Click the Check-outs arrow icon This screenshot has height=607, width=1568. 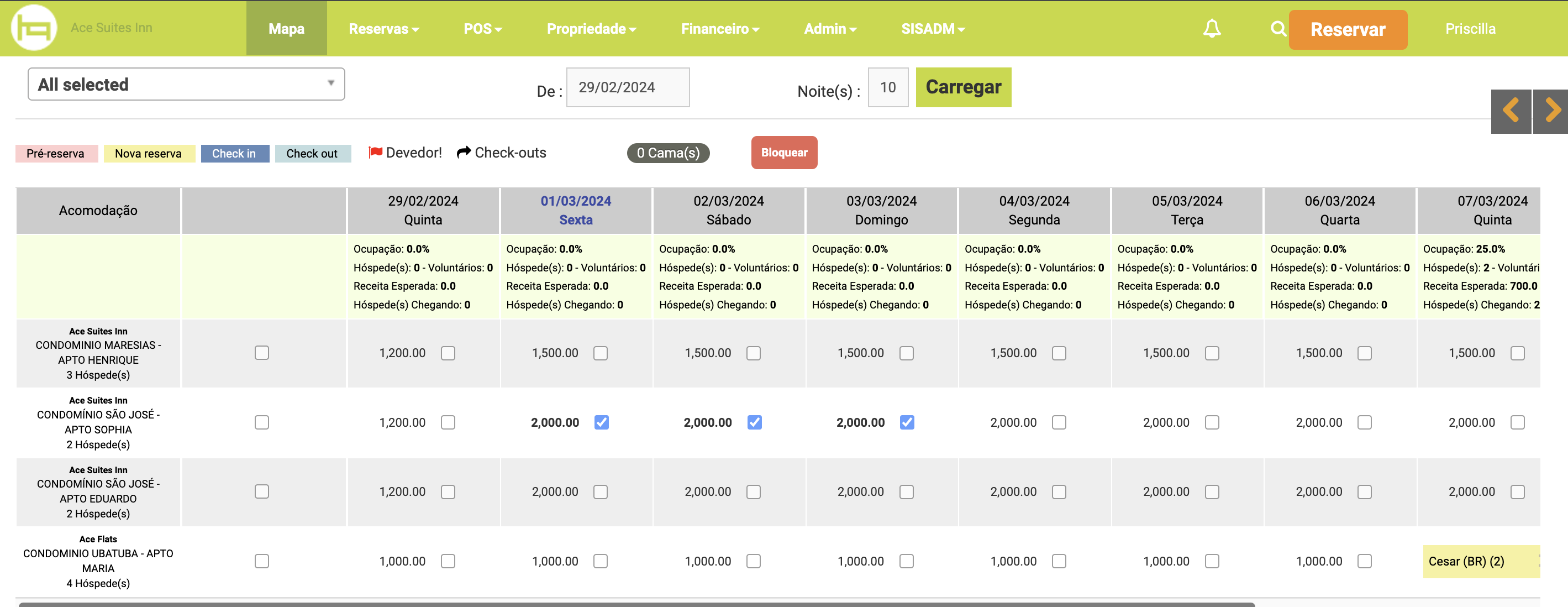click(464, 152)
